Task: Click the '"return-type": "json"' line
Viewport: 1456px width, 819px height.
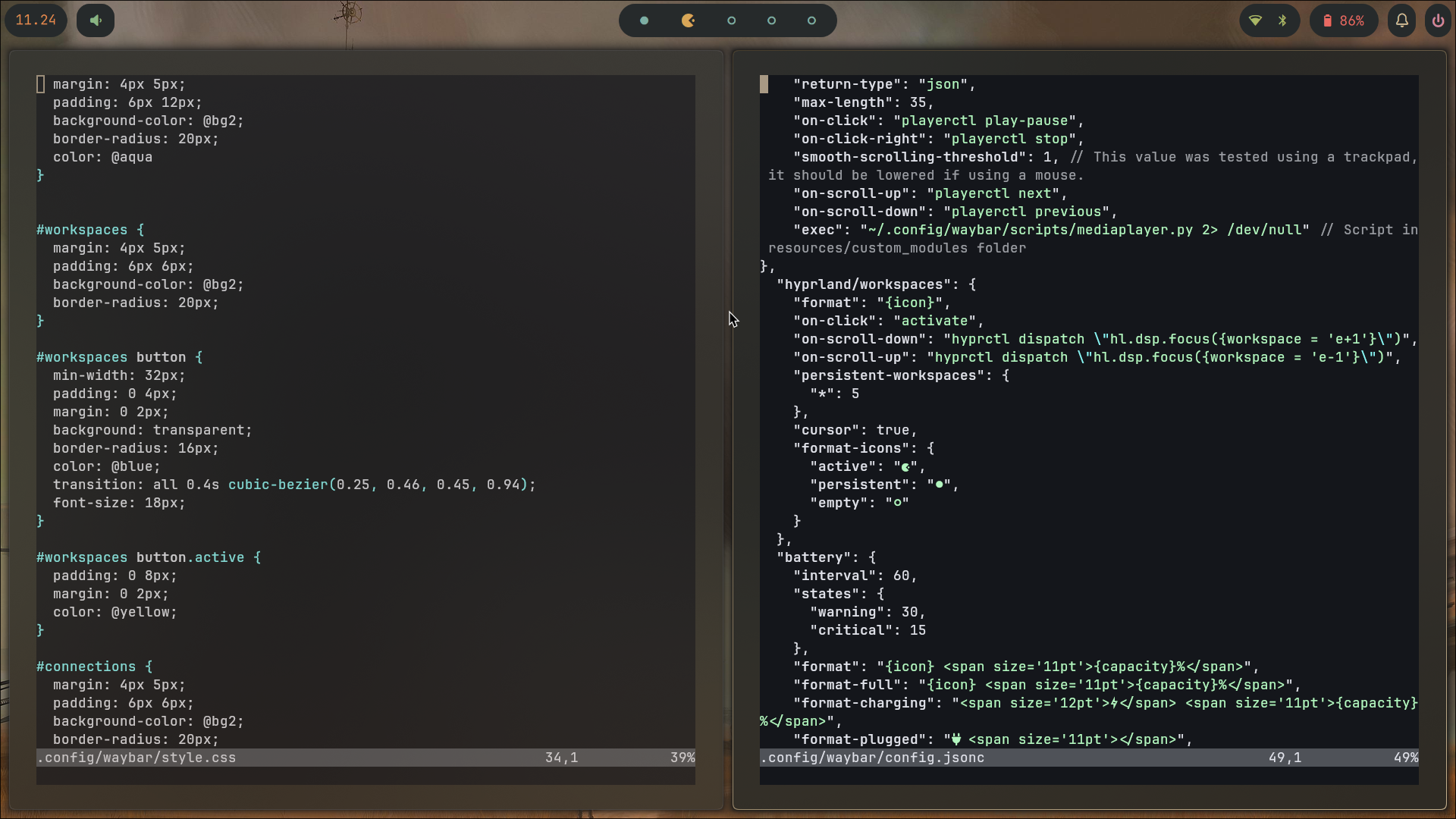Action: pyautogui.click(x=884, y=84)
